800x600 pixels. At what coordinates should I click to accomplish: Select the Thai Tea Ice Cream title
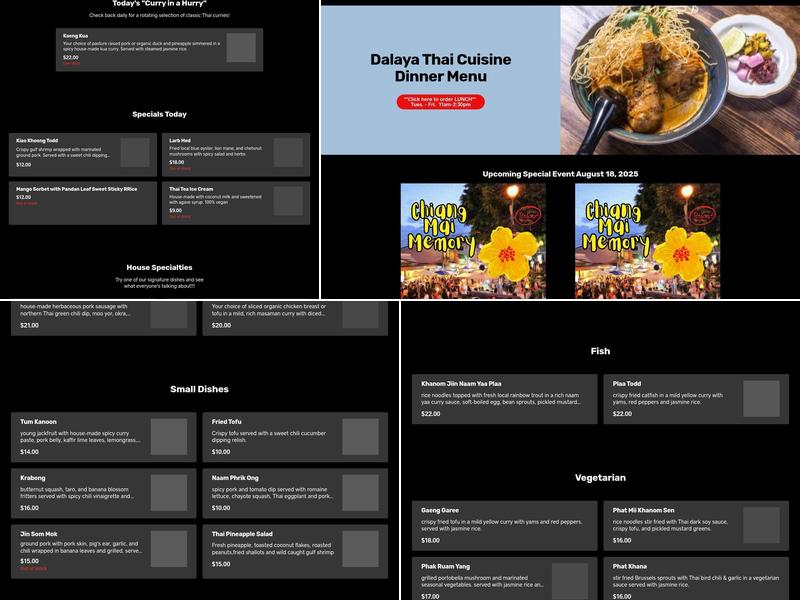click(191, 189)
